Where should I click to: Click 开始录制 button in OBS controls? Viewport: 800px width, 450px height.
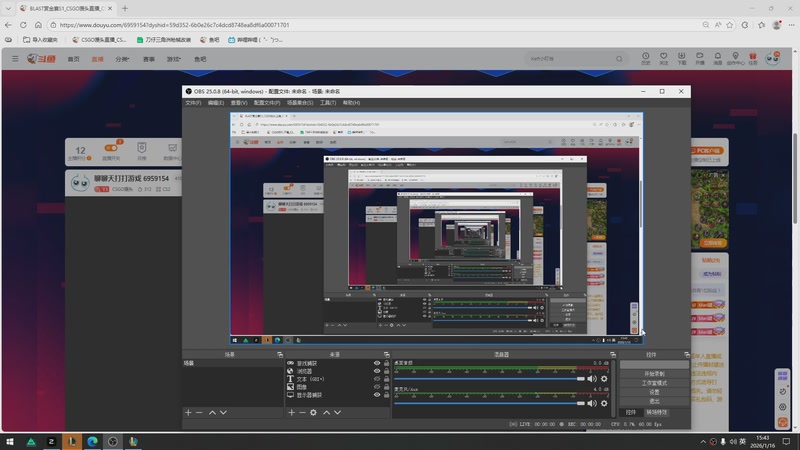[x=654, y=373]
